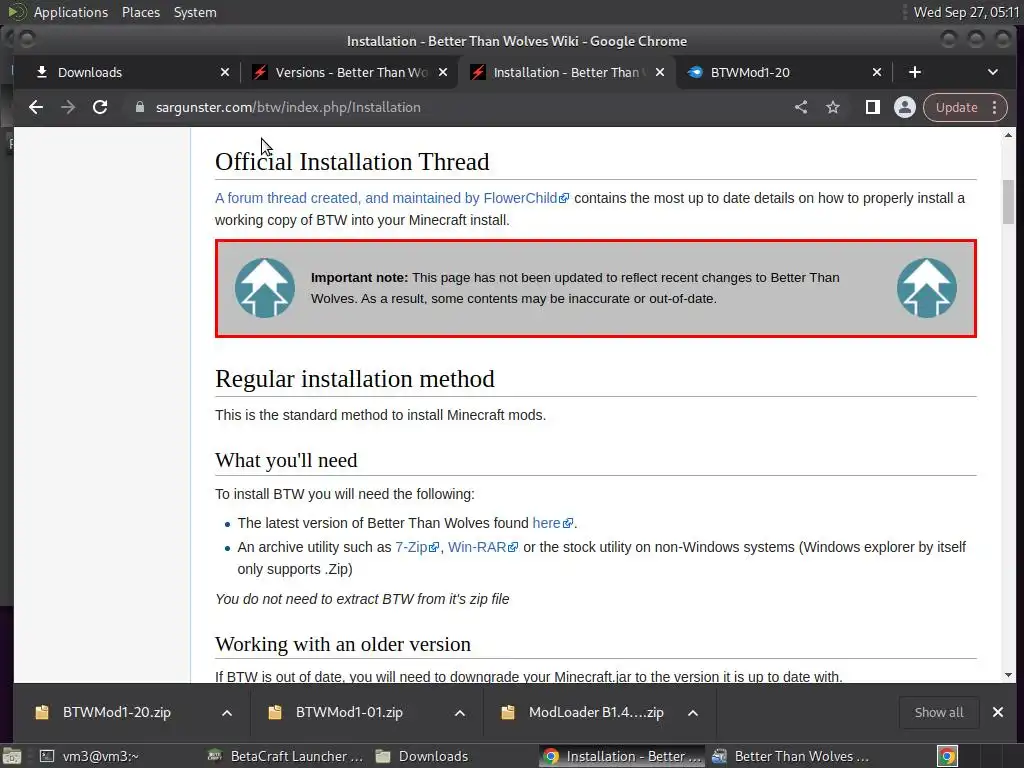Image resolution: width=1024 pixels, height=768 pixels.
Task: Click the address bar URL
Action: 288,107
